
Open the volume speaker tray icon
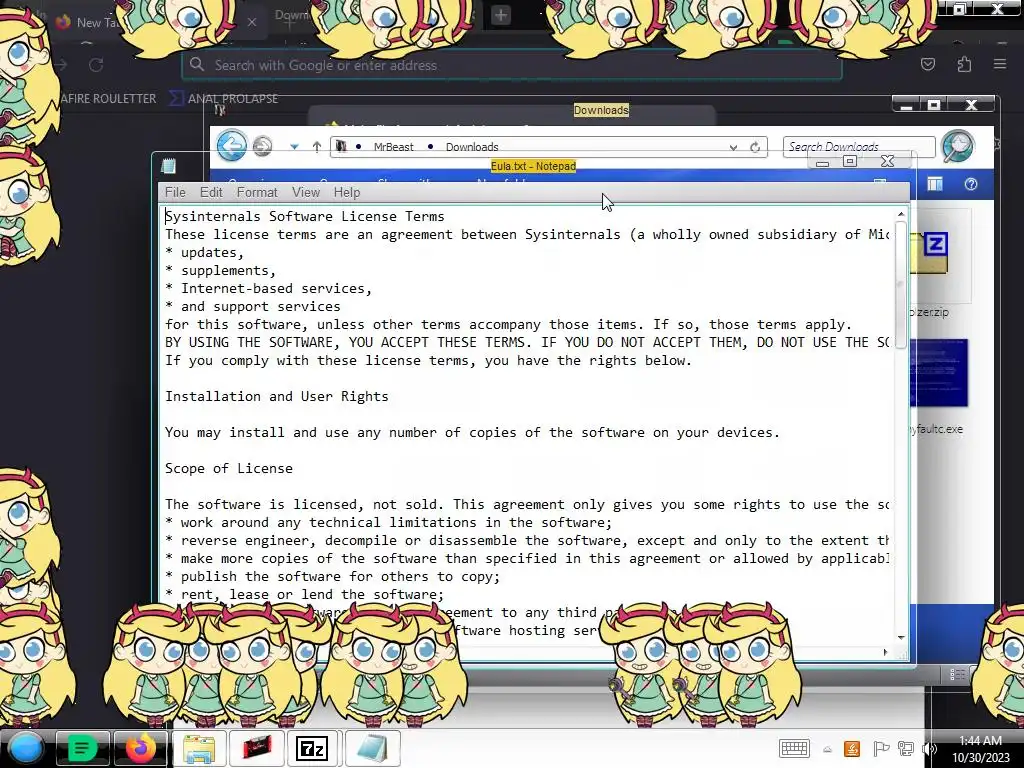[x=930, y=748]
